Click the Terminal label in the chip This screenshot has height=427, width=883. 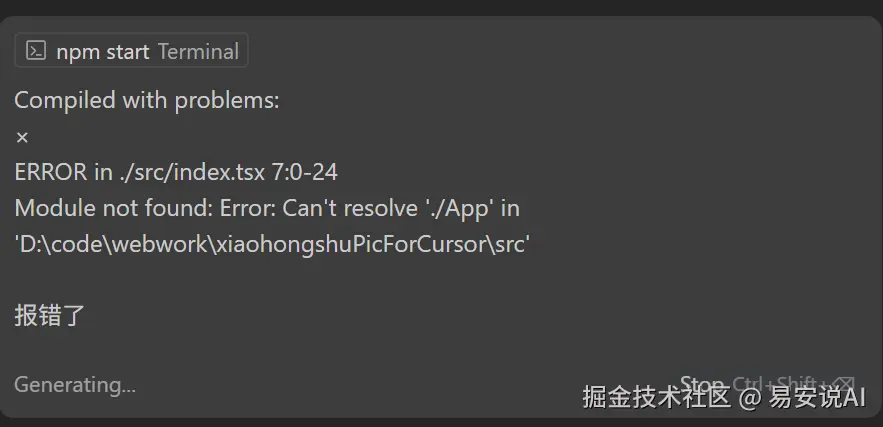[198, 52]
